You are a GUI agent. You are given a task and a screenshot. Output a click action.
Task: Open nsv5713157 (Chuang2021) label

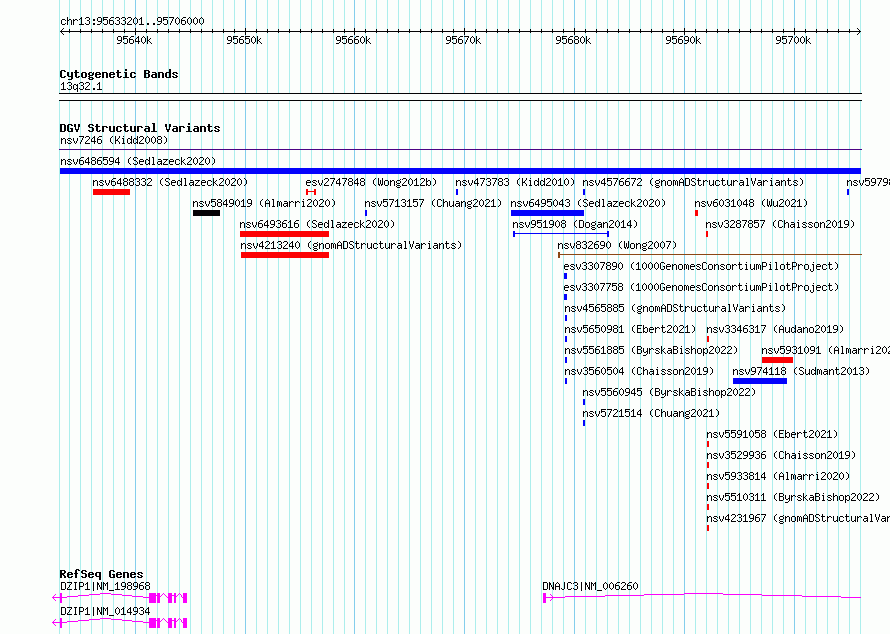433,203
